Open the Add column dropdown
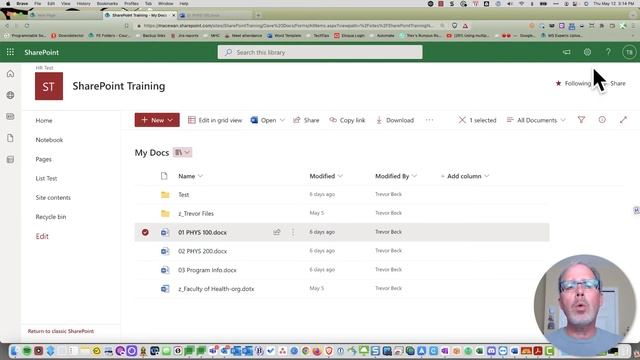 tap(464, 176)
